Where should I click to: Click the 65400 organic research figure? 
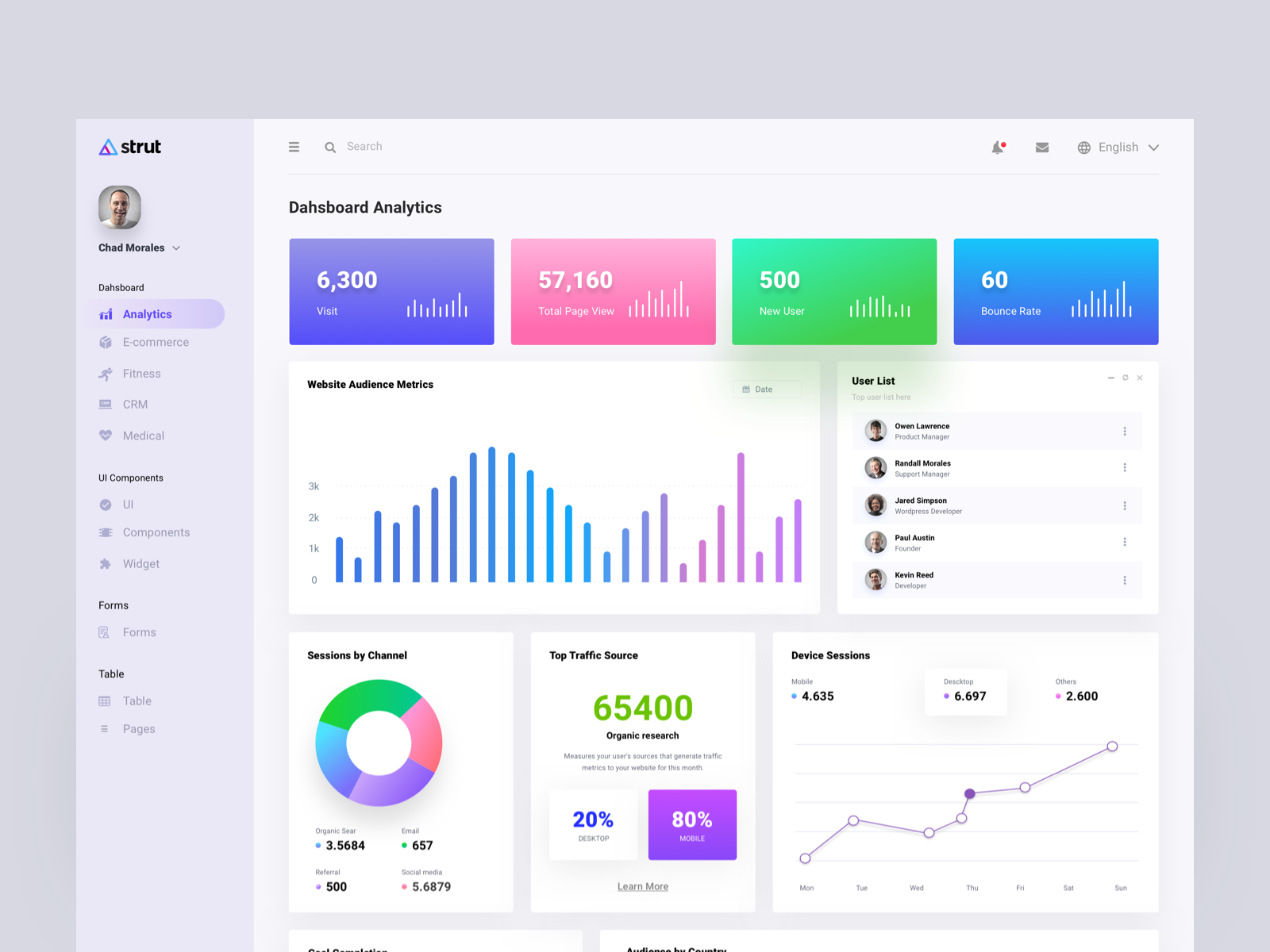[x=643, y=708]
